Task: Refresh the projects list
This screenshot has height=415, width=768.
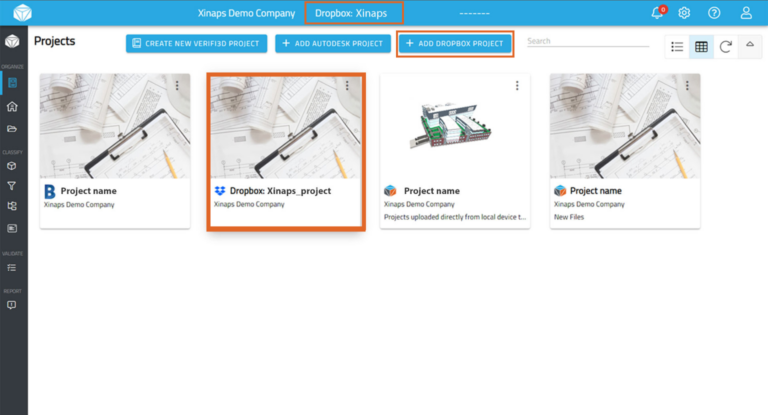Action: (725, 47)
